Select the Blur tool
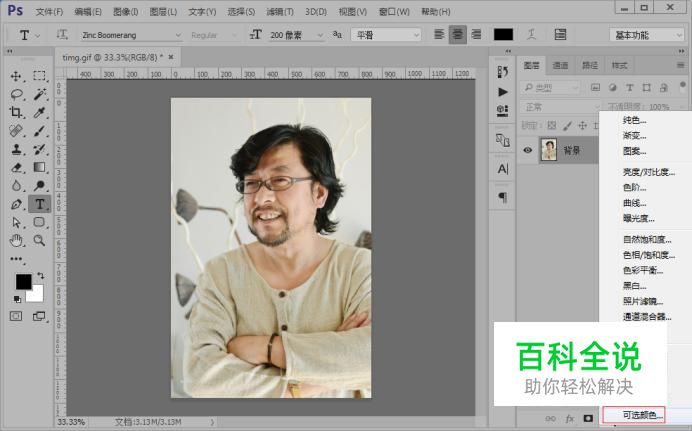 pos(16,186)
